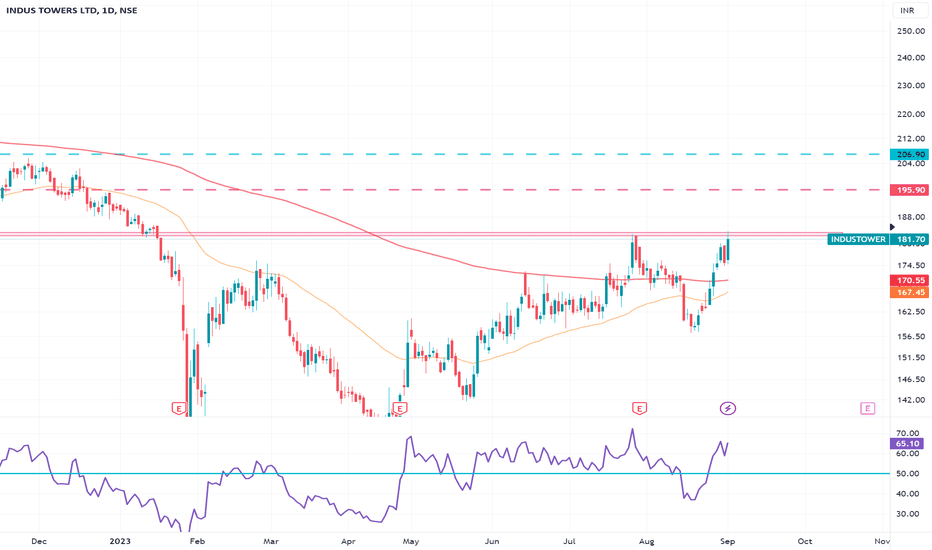
Task: Click the 70.00 RSI axis label
Action: pyautogui.click(x=908, y=433)
